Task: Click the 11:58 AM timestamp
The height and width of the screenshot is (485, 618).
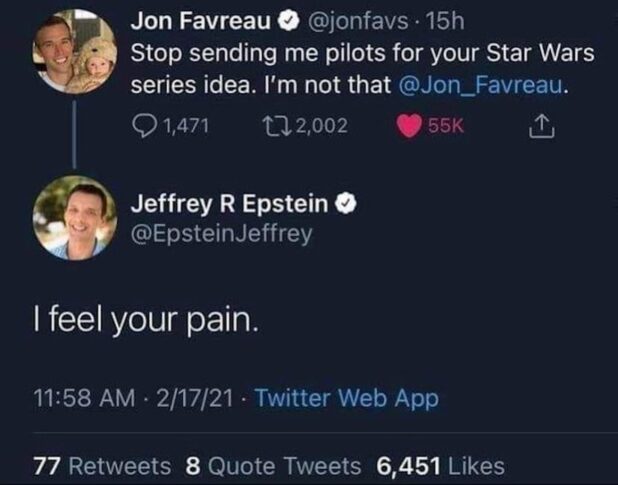Action: 82,399
